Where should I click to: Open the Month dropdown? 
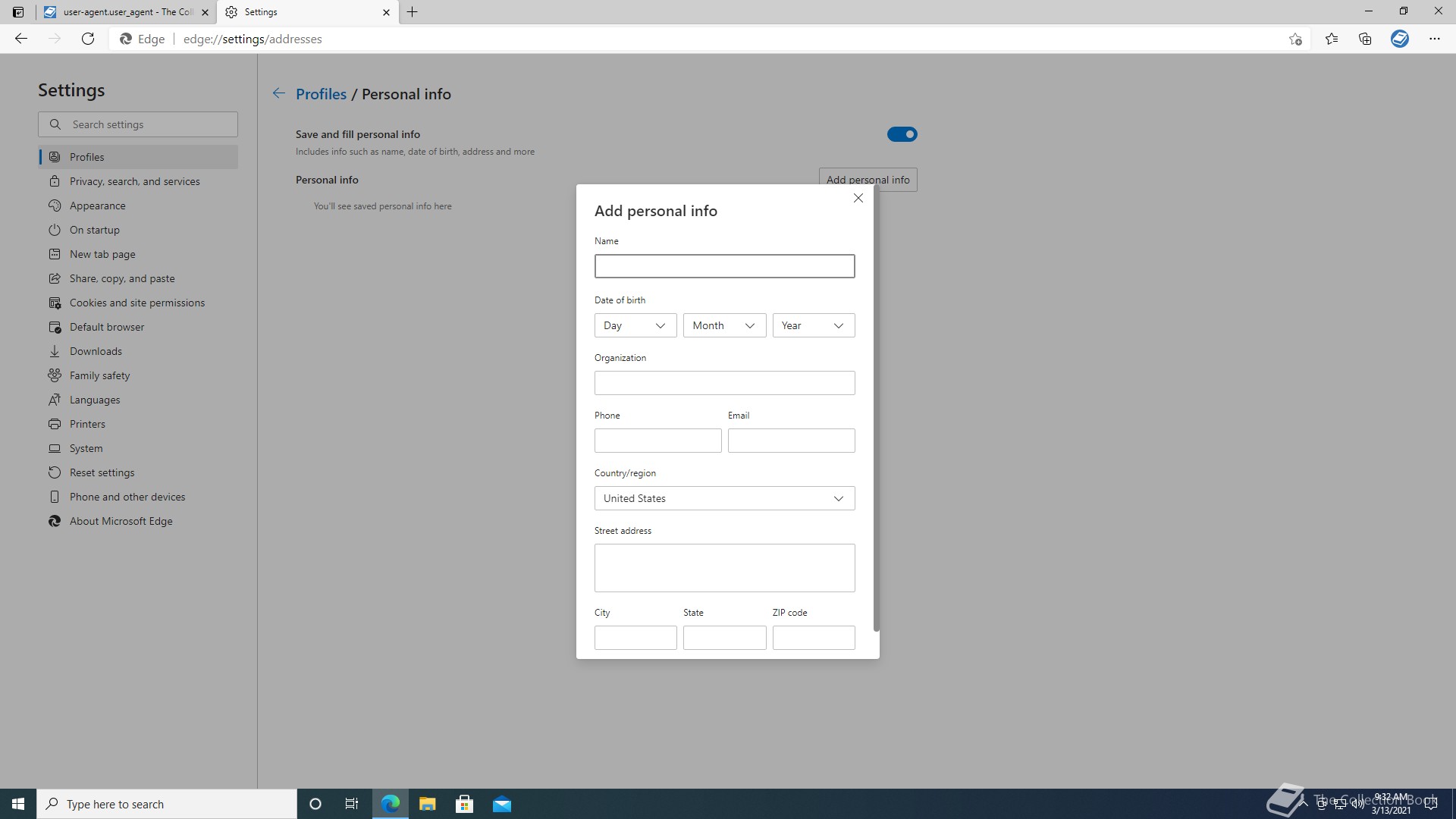pos(723,325)
